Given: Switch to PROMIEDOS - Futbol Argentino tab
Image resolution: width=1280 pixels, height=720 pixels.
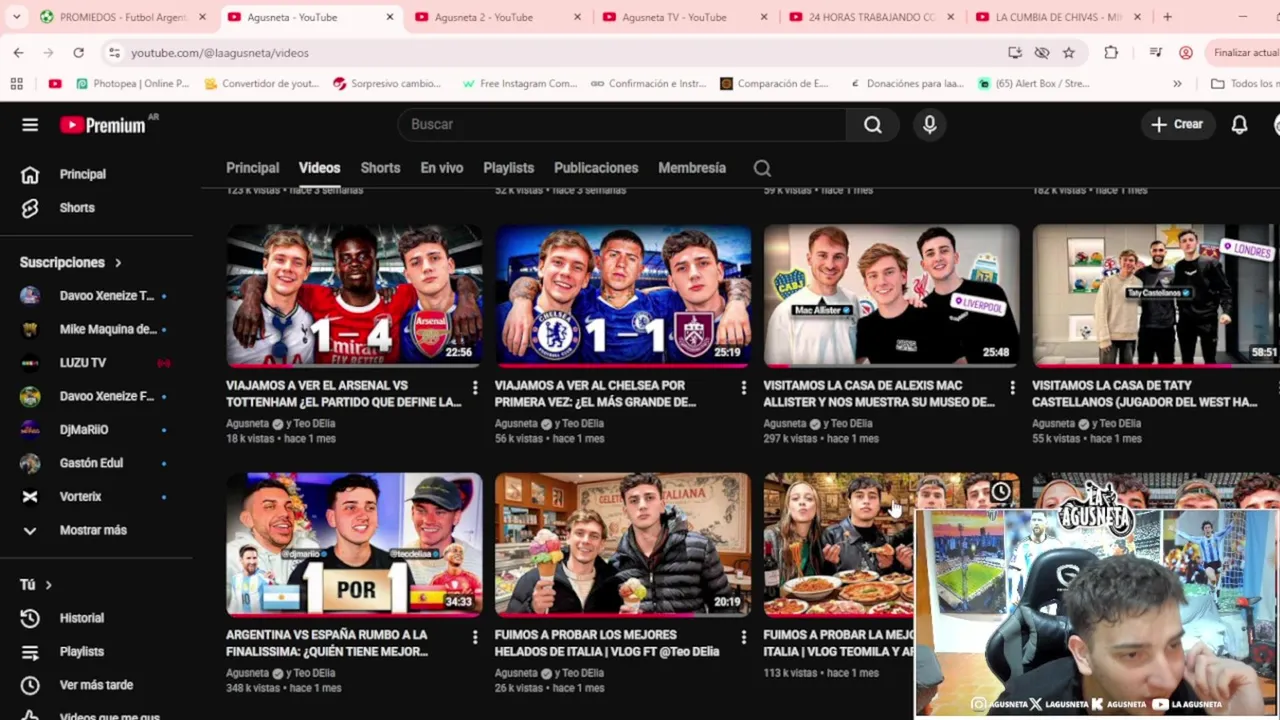Looking at the screenshot, I should [122, 17].
